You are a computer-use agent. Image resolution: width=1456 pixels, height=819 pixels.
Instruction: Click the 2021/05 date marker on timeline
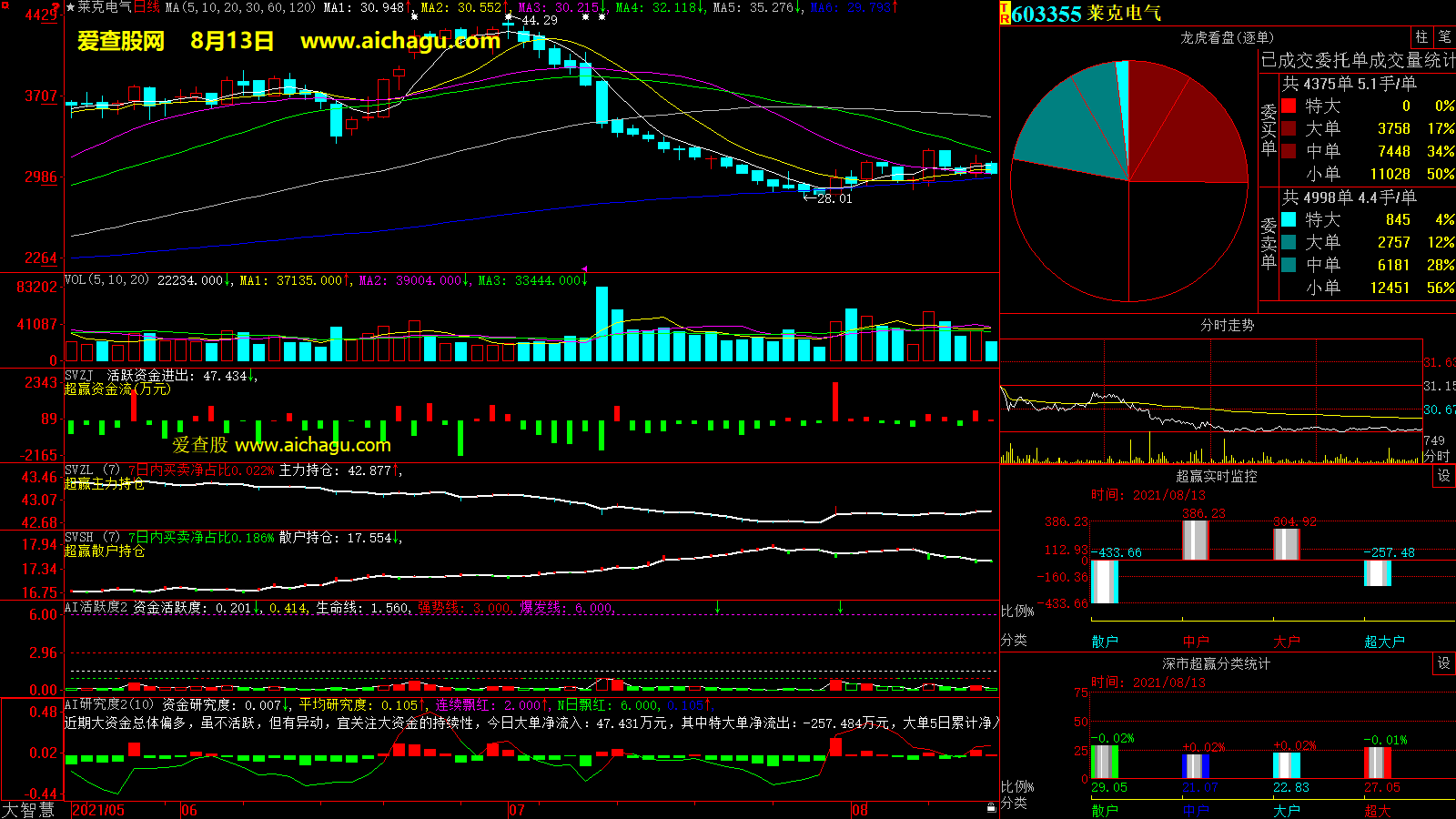point(98,810)
